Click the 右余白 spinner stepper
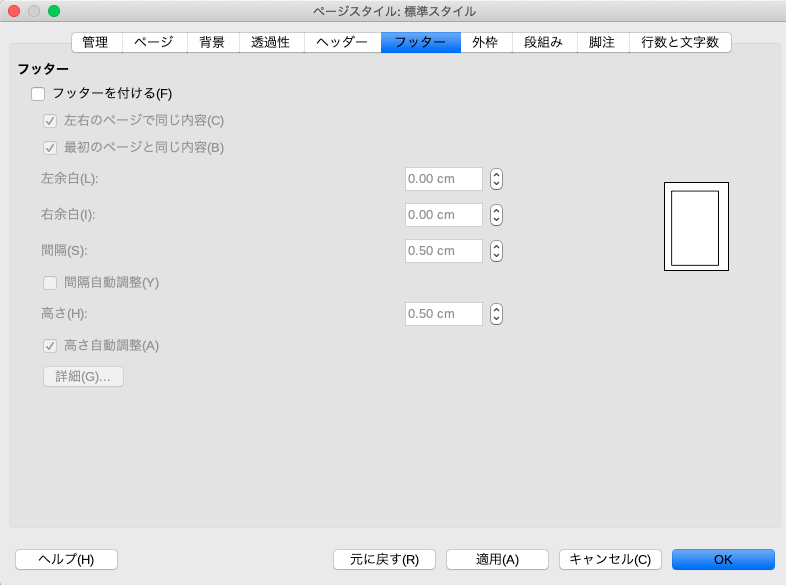The height and width of the screenshot is (585, 786). coord(496,215)
